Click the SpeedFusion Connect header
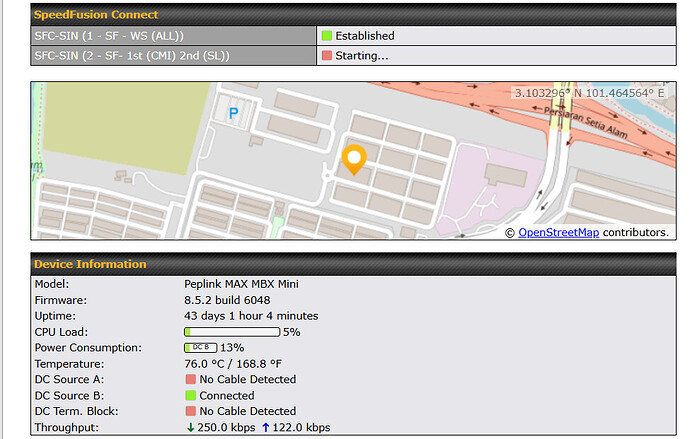690x439 pixels. click(353, 15)
